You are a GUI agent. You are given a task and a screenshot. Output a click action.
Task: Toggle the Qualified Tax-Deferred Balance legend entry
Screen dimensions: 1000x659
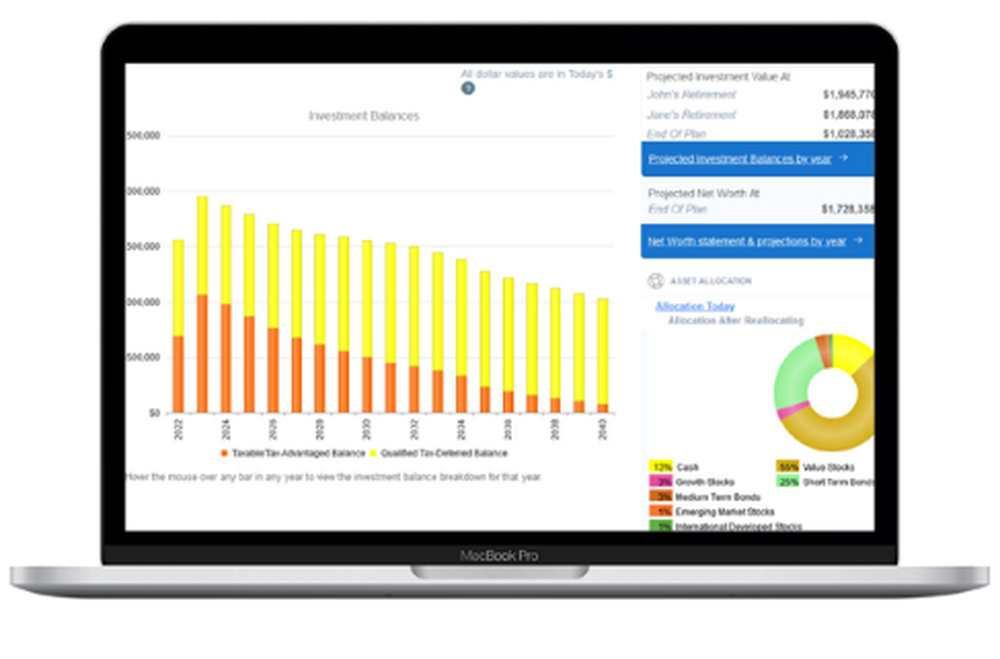439,453
